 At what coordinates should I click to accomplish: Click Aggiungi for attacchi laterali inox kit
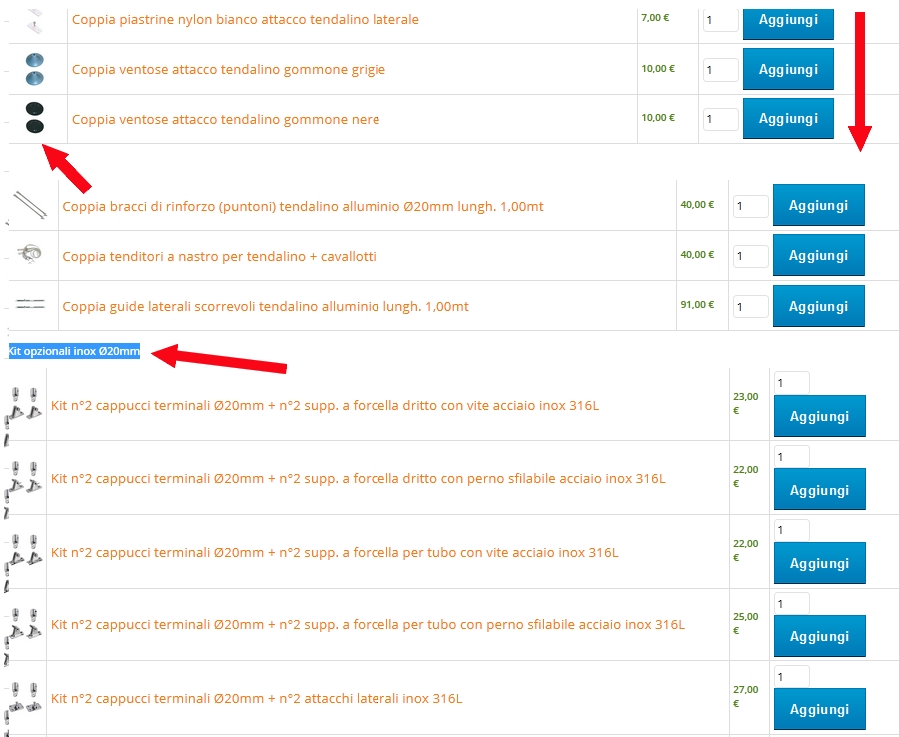click(x=820, y=709)
